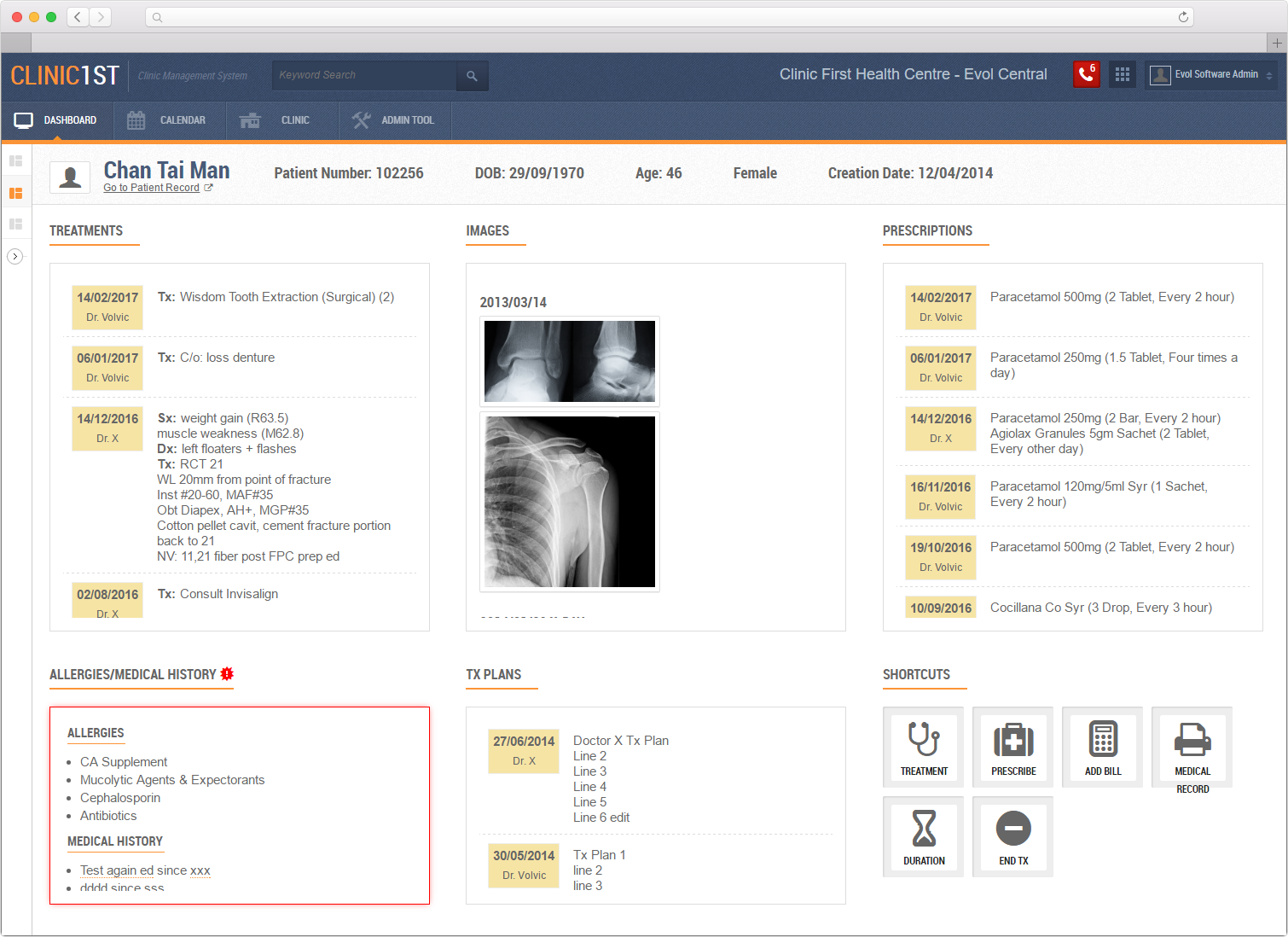Open the keyword search magnifier dropdown

pyautogui.click(x=472, y=75)
